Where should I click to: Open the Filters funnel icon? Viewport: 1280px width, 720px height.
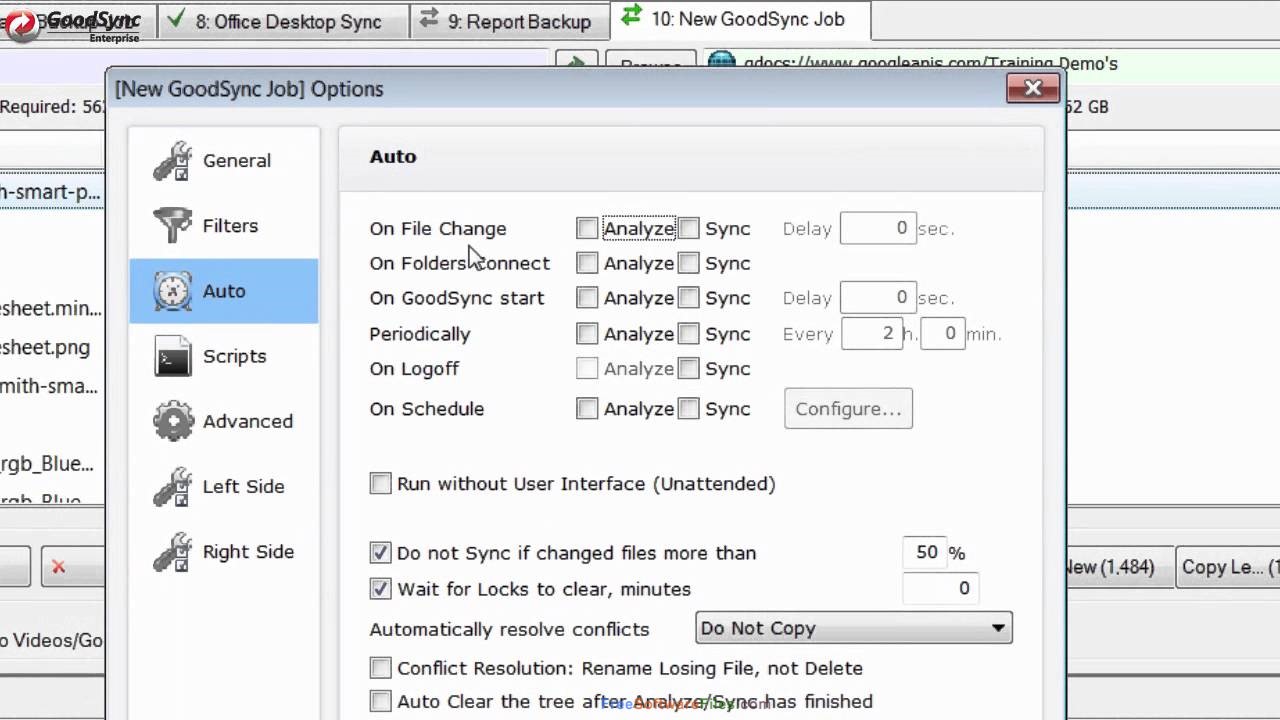point(172,226)
